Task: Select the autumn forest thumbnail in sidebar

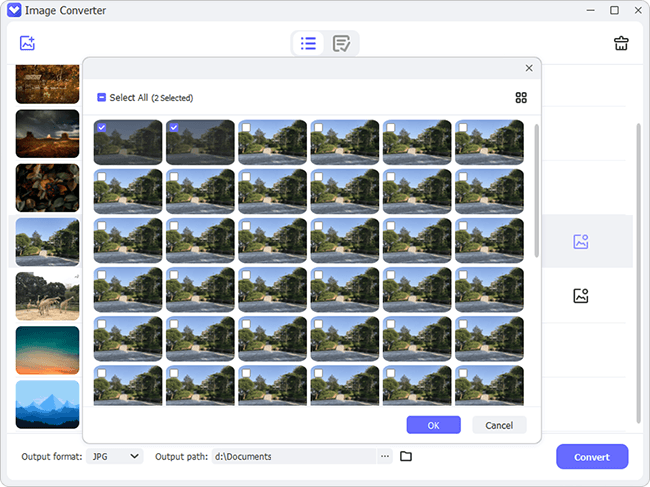Action: click(47, 84)
